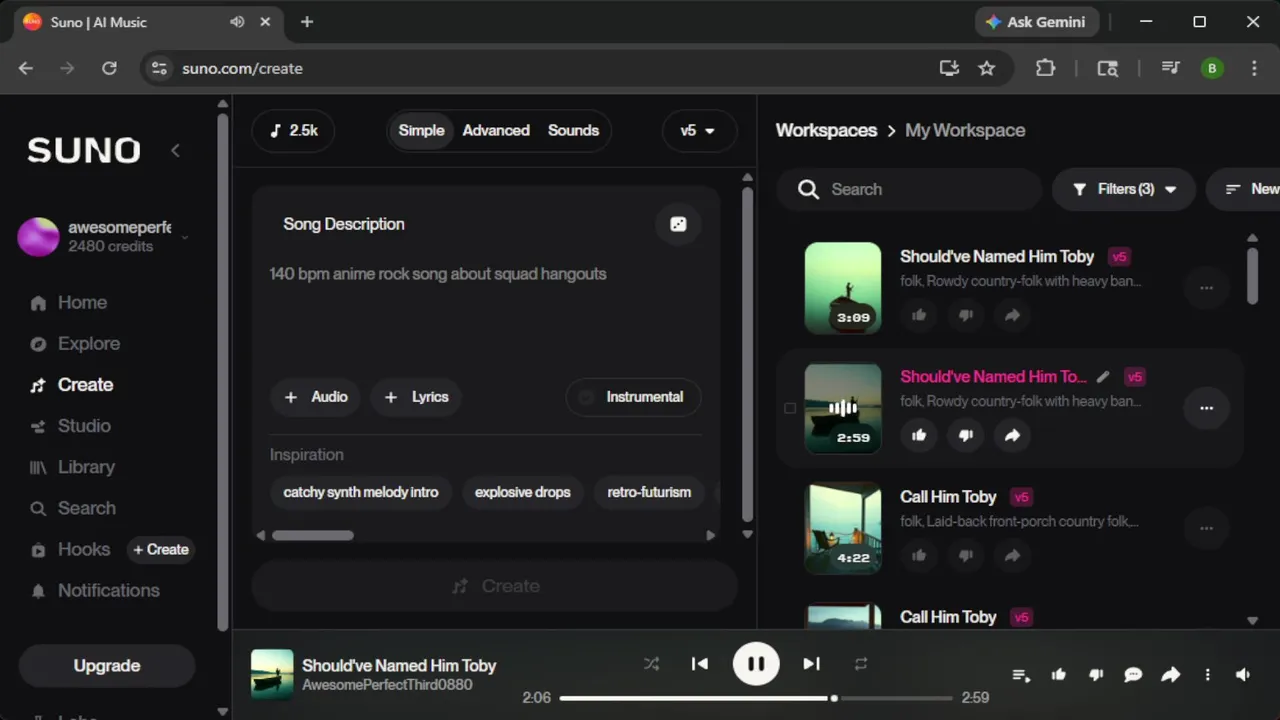
Task: Like the 4:22 Call Him Toby song
Action: (919, 555)
